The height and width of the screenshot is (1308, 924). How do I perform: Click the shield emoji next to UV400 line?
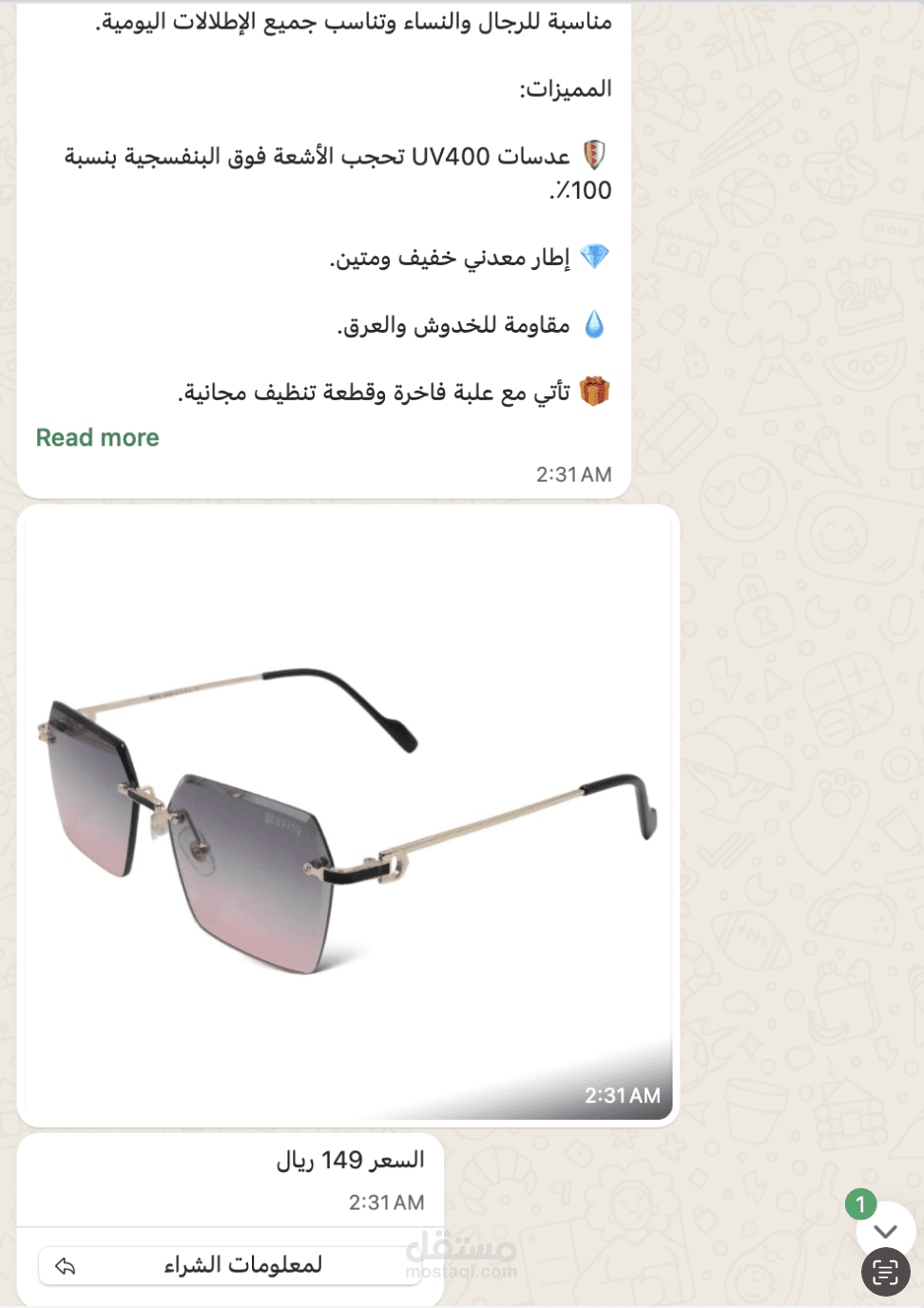(594, 155)
